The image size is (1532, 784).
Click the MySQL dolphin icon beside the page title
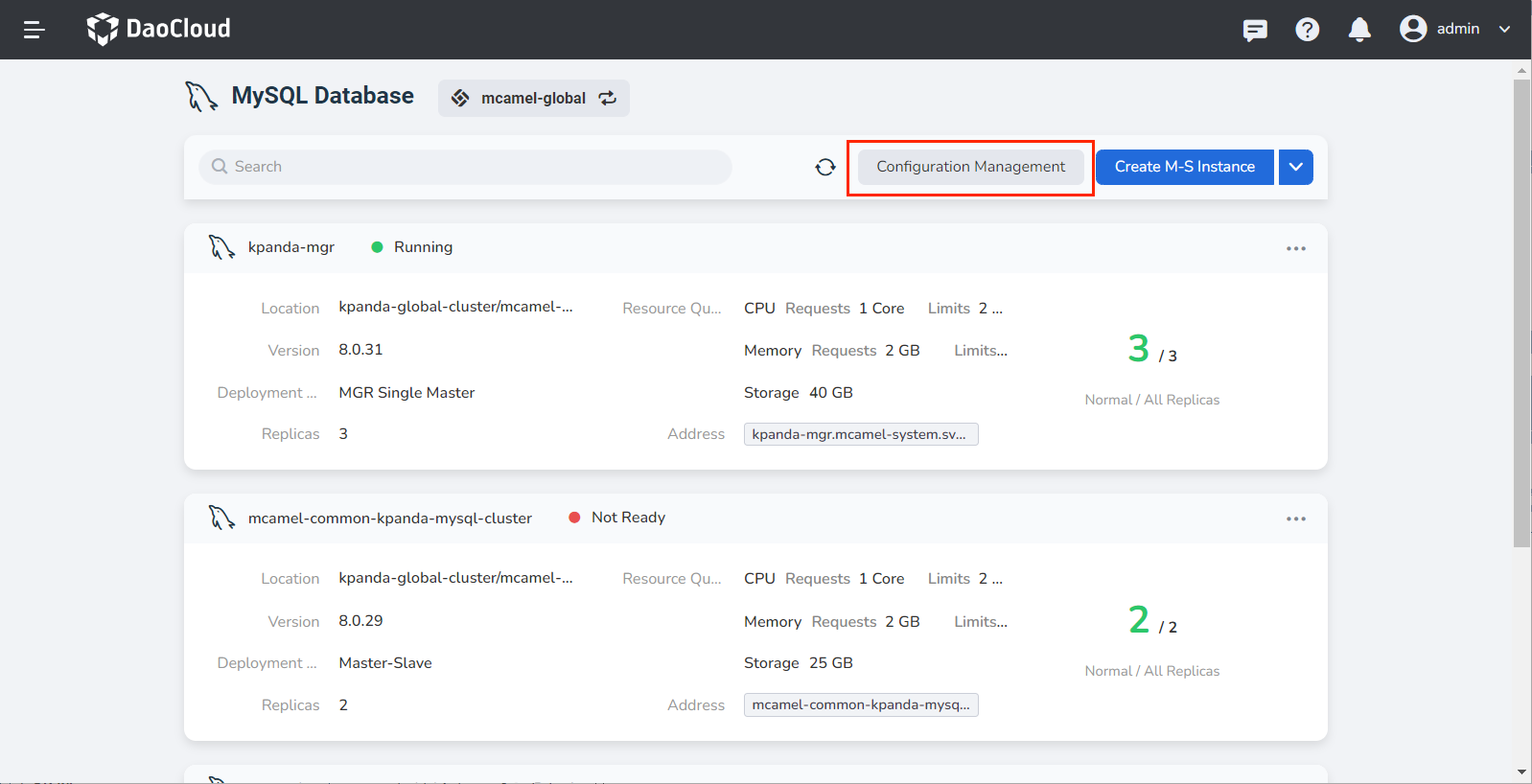click(x=201, y=97)
